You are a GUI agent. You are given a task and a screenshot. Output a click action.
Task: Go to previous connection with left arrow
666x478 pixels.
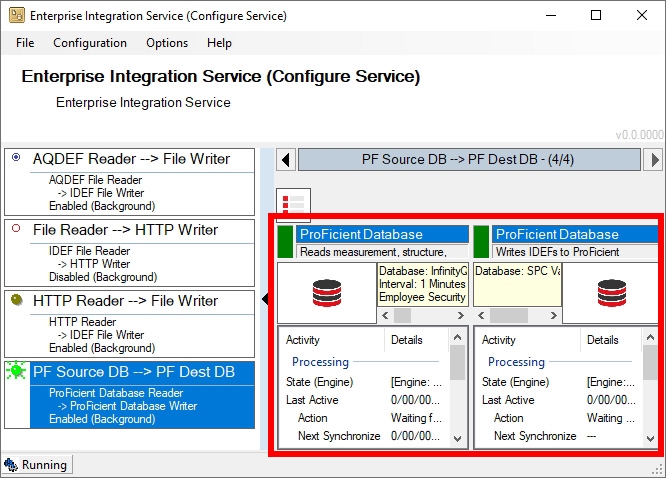[x=286, y=159]
